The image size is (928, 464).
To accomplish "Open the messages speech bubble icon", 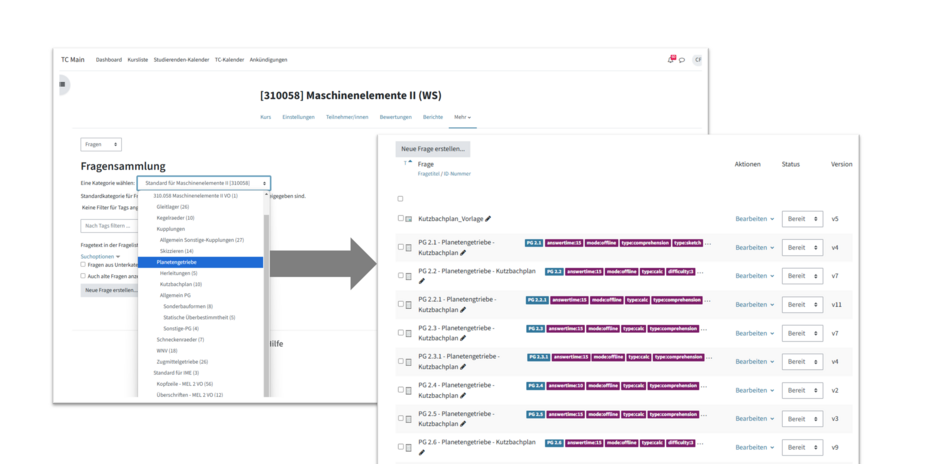I will click(x=682, y=60).
